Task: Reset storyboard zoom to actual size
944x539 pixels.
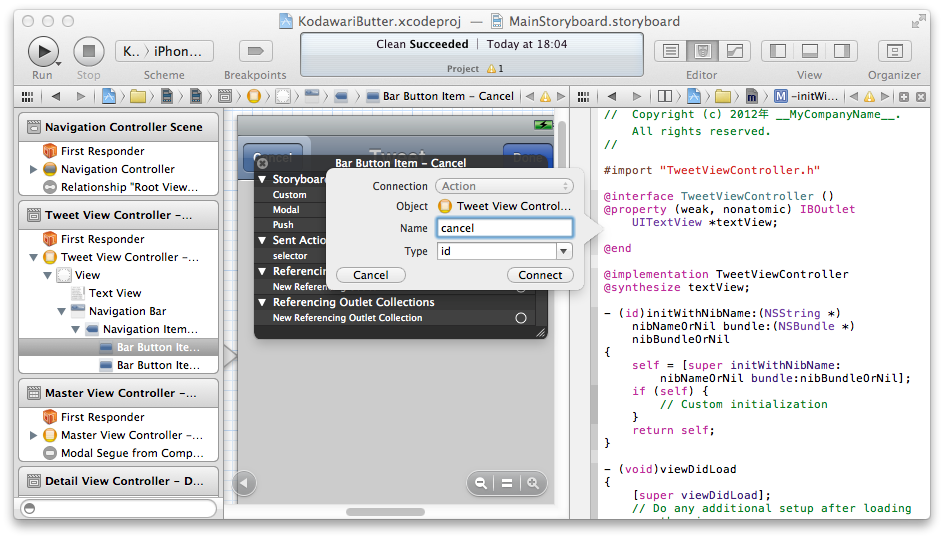Action: tap(507, 483)
